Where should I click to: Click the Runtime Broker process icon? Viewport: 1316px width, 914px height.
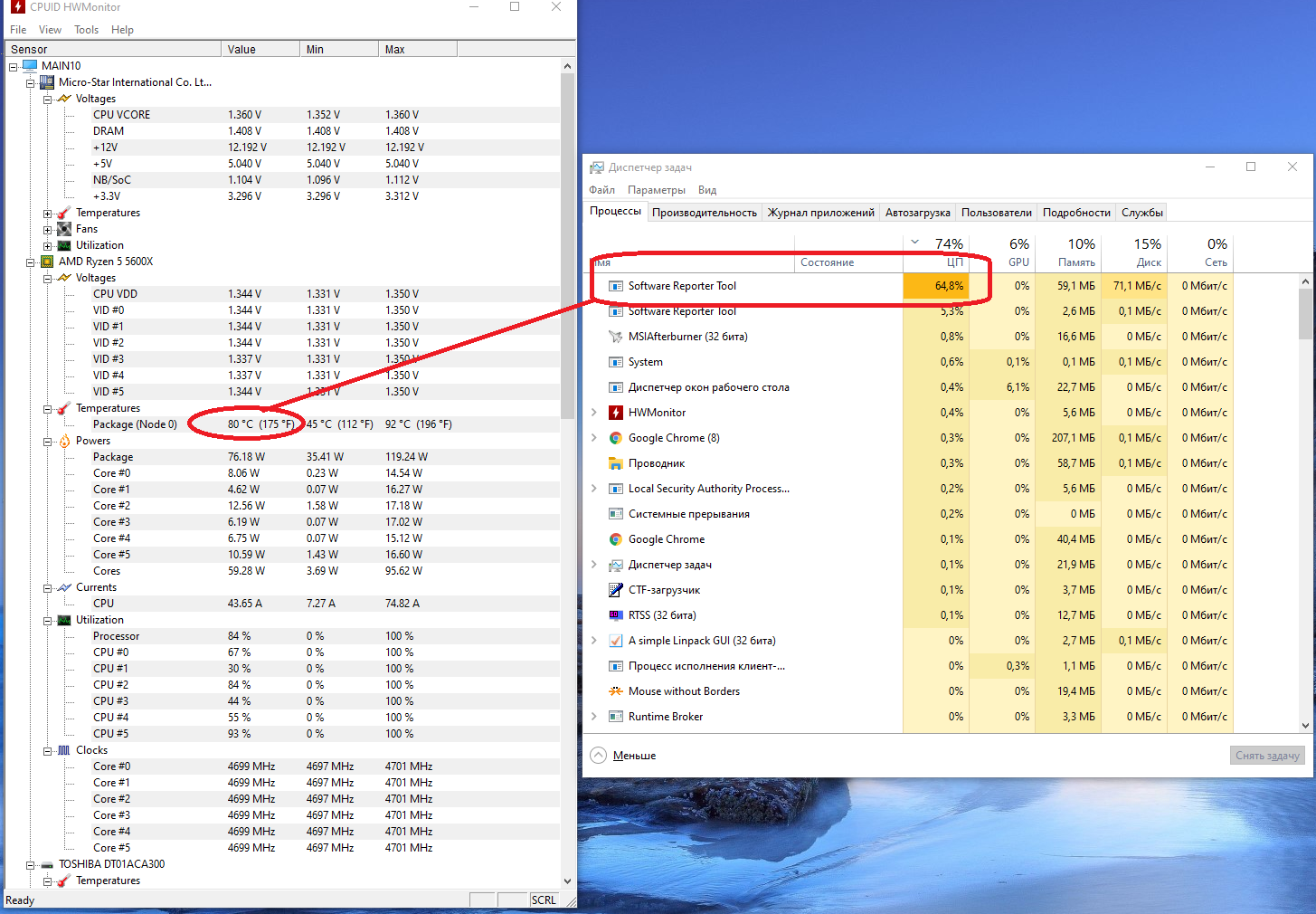616,717
